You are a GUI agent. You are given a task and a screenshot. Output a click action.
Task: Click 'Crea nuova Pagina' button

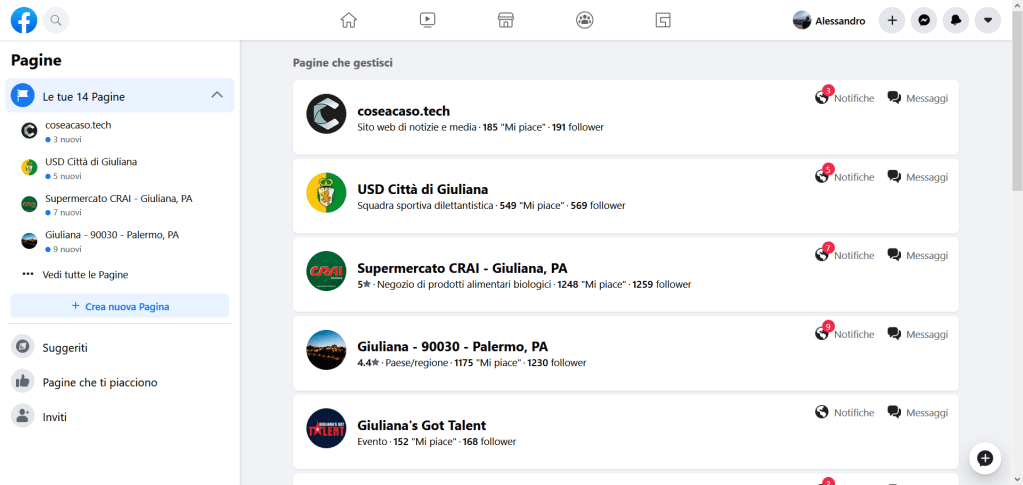pyautogui.click(x=120, y=306)
